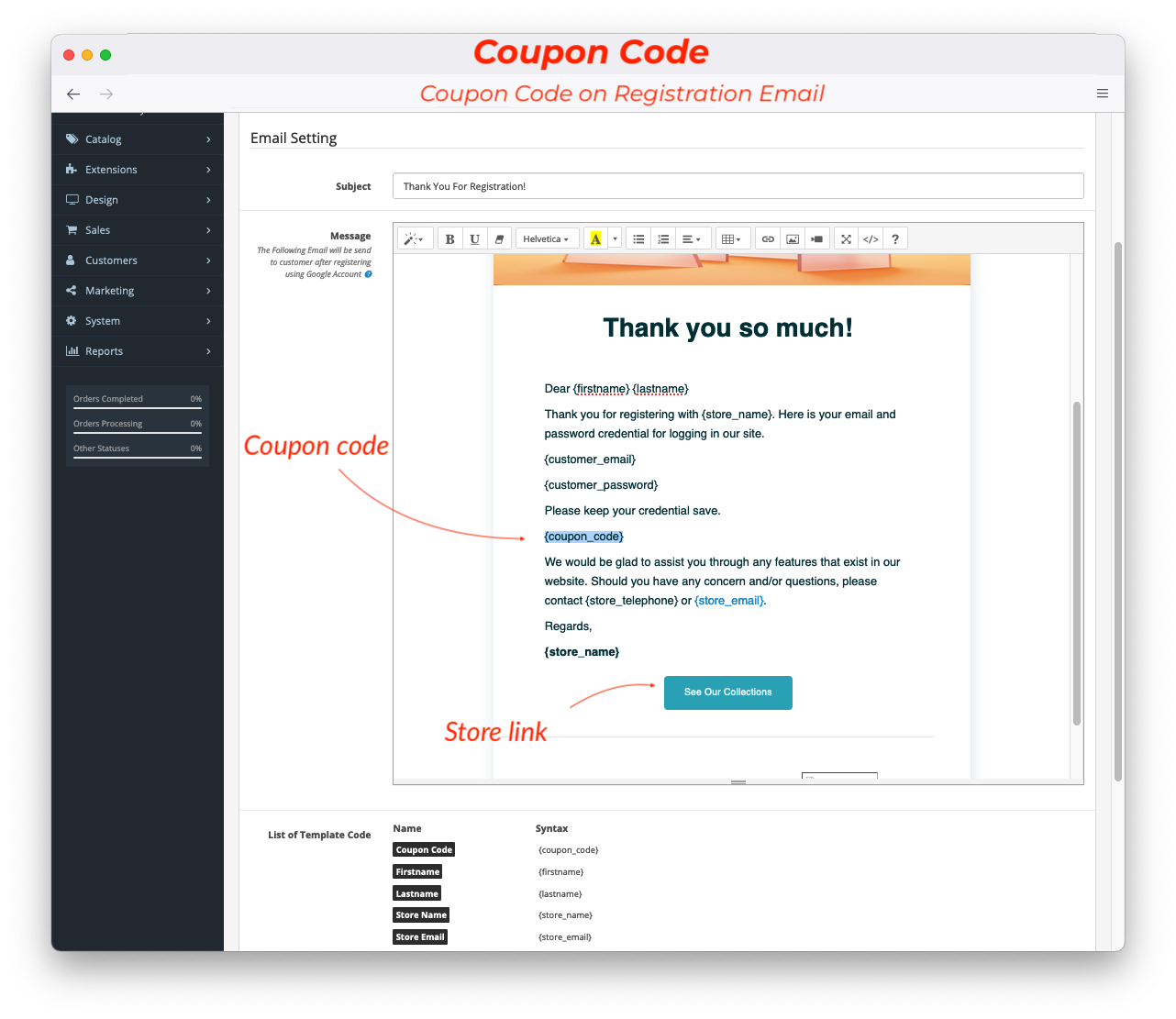
Task: Open the Customers sidebar menu
Action: click(138, 260)
